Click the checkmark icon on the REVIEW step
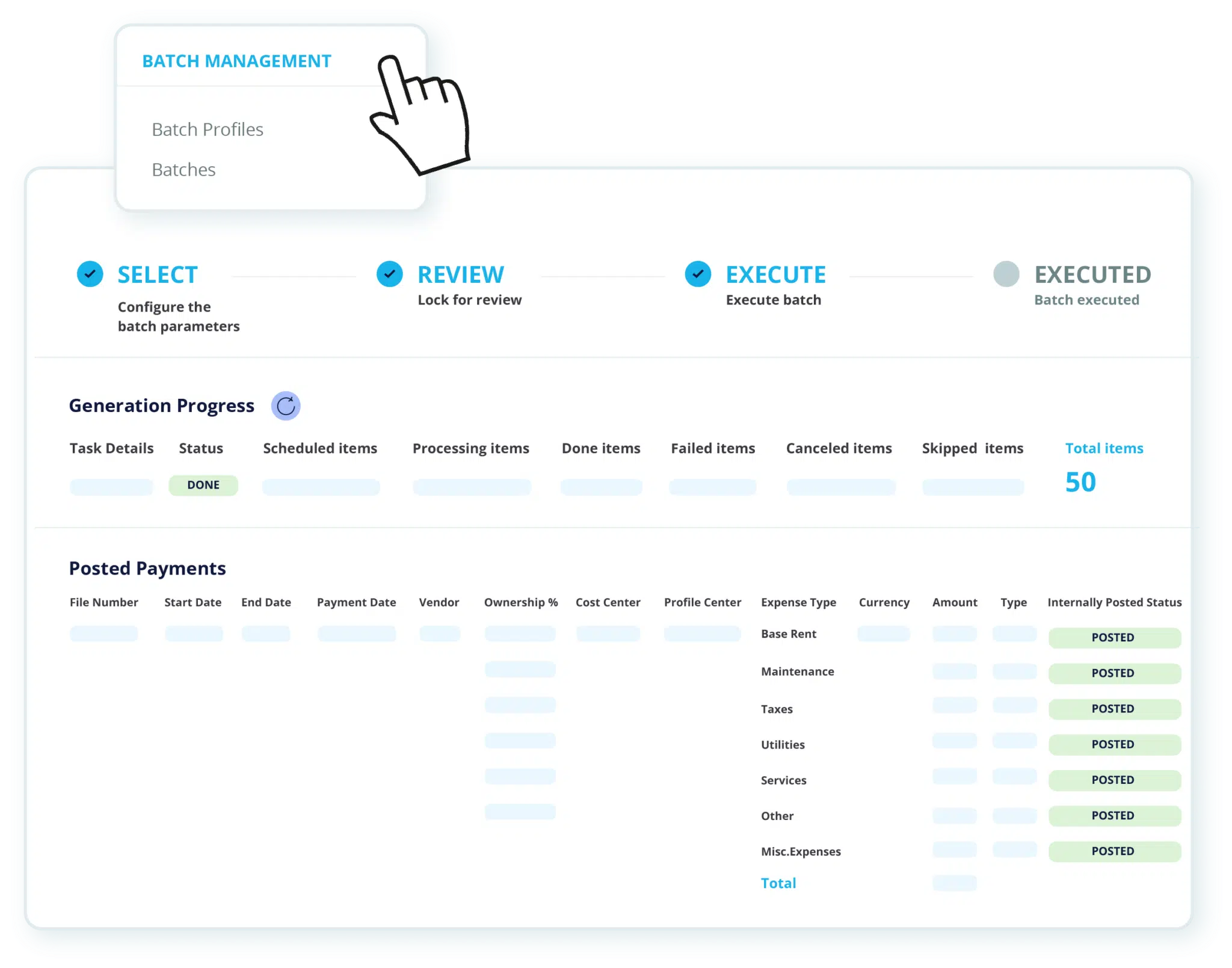 (390, 274)
